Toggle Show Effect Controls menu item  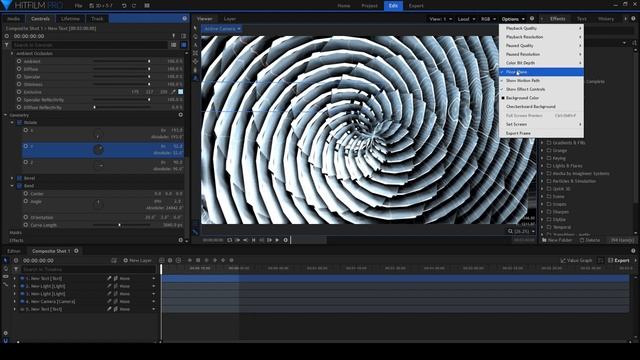[x=541, y=89]
